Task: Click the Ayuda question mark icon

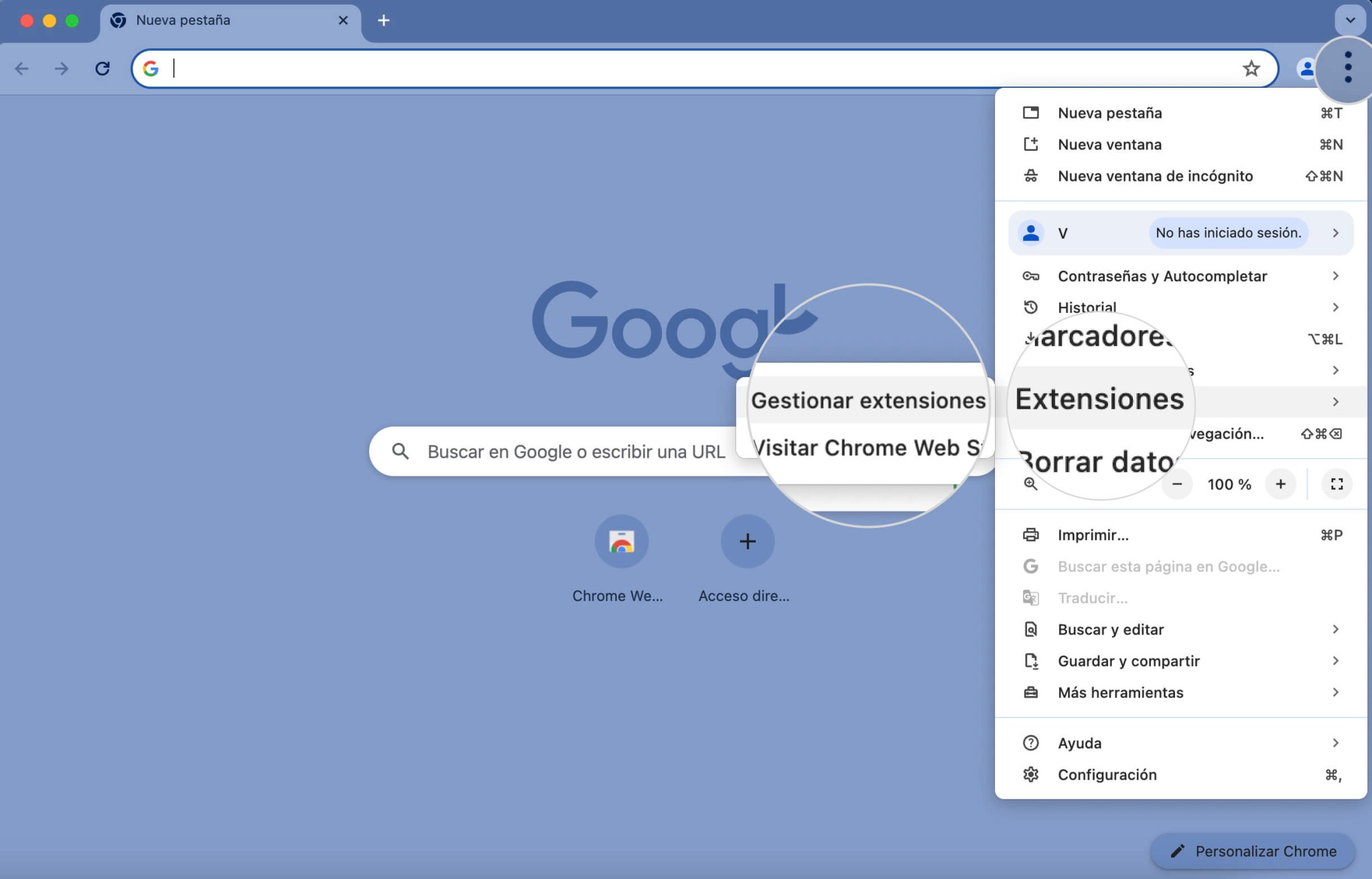Action: pos(1031,743)
